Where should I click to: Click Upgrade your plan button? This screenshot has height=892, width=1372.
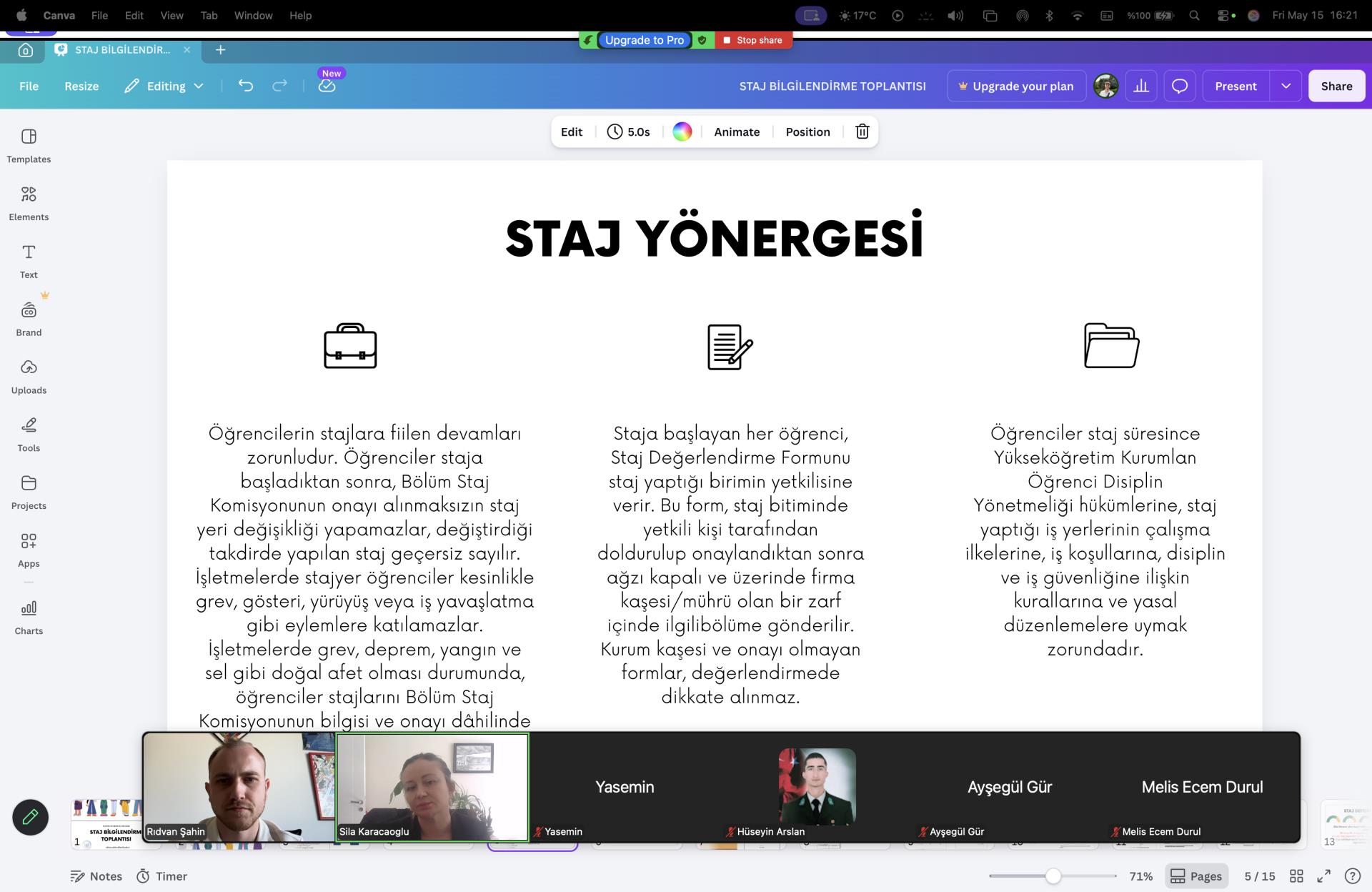pos(1016,86)
